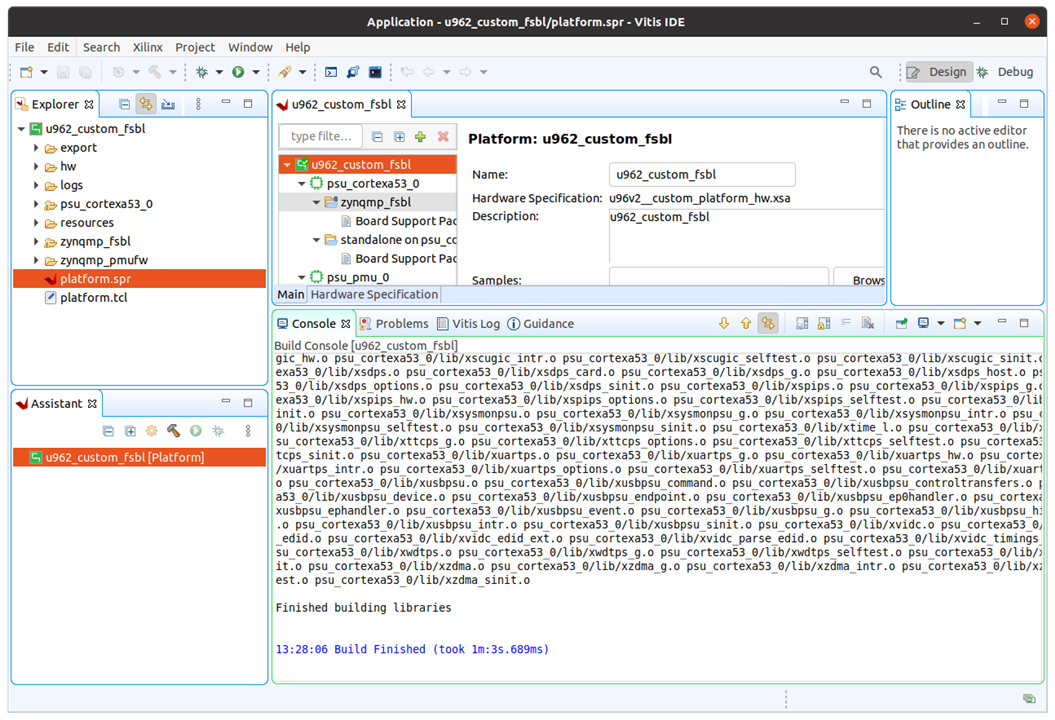Open the Project menu
The height and width of the screenshot is (720, 1055).
click(x=195, y=47)
